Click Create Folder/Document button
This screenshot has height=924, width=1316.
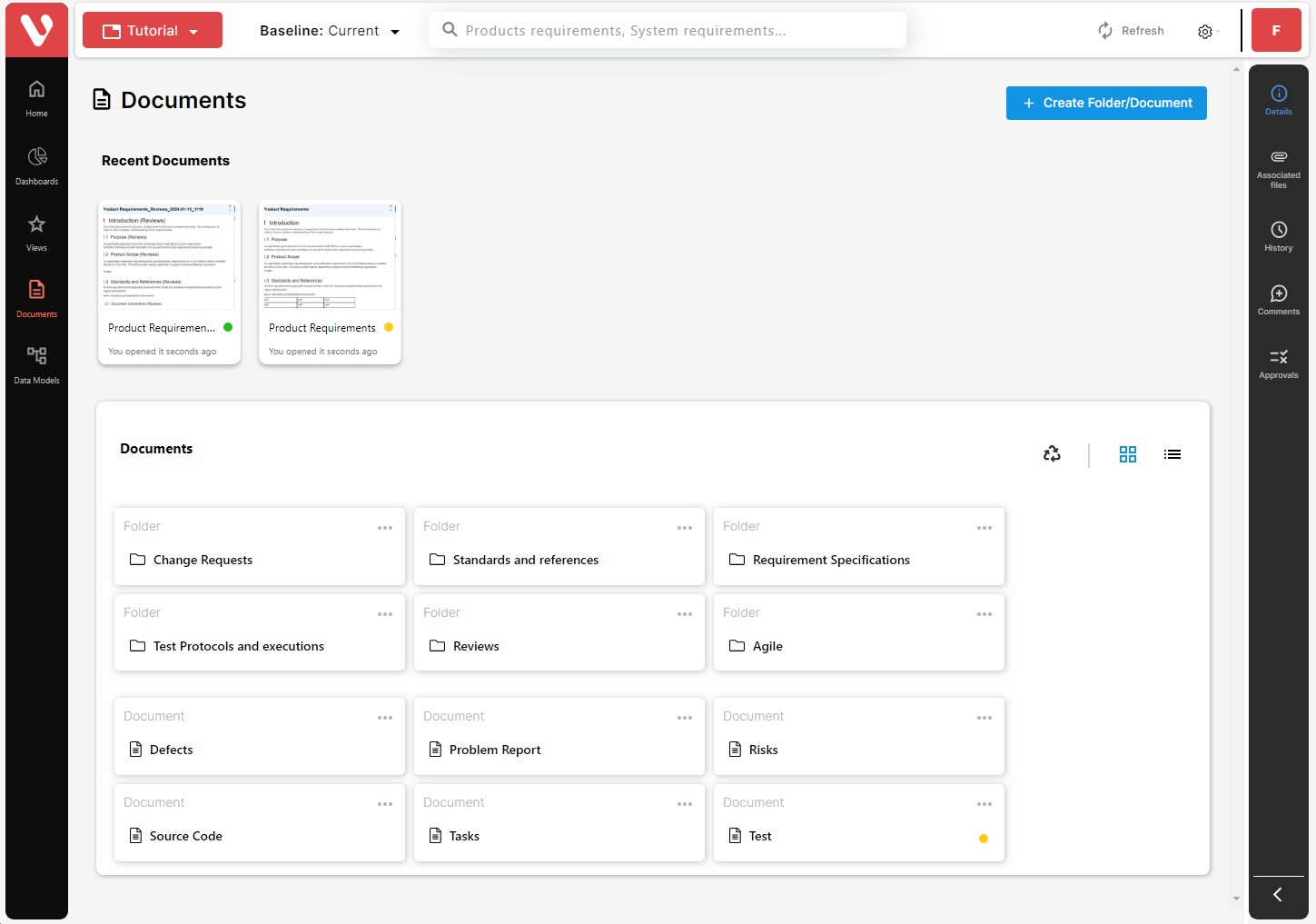click(1106, 103)
